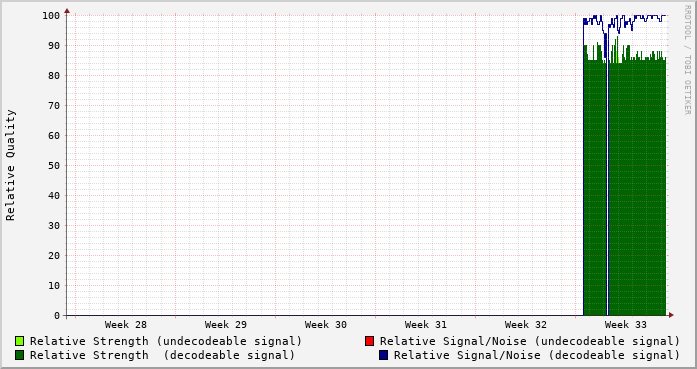Click the Relative Quality axis title

tap(11, 165)
